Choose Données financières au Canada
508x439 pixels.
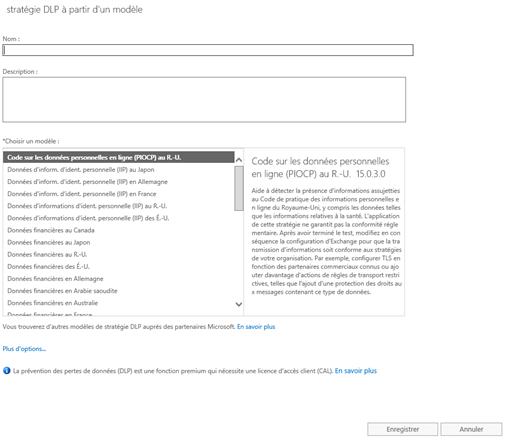click(x=119, y=230)
